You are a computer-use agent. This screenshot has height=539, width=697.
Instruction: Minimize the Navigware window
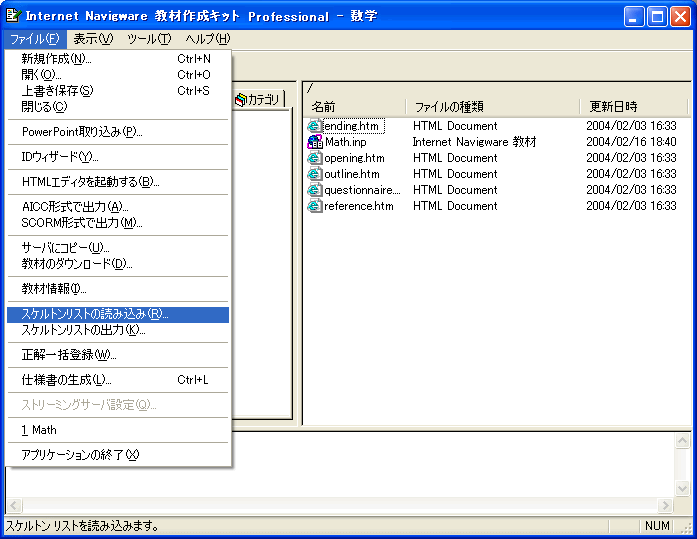click(x=634, y=17)
